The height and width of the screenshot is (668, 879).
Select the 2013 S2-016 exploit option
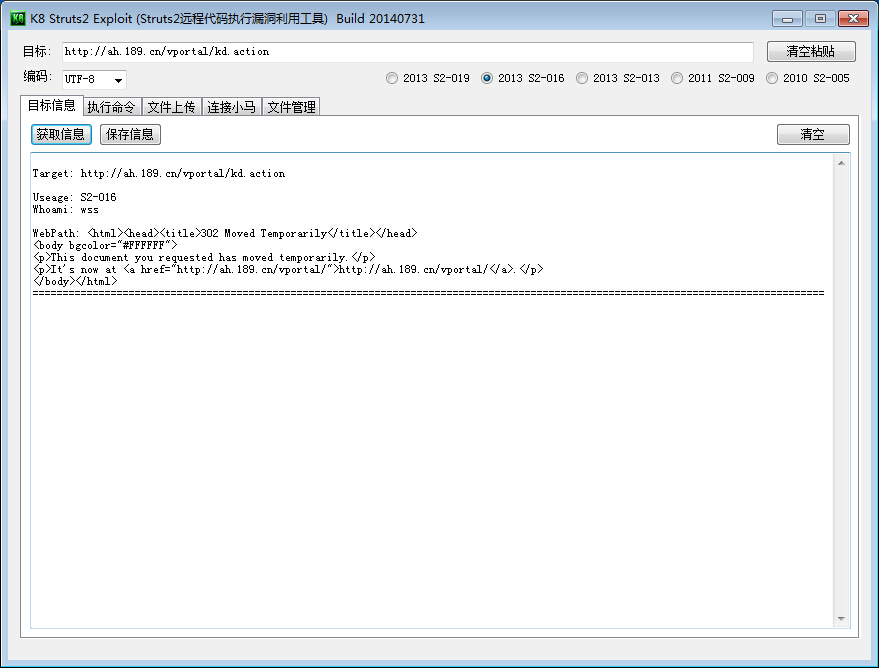pyautogui.click(x=522, y=78)
